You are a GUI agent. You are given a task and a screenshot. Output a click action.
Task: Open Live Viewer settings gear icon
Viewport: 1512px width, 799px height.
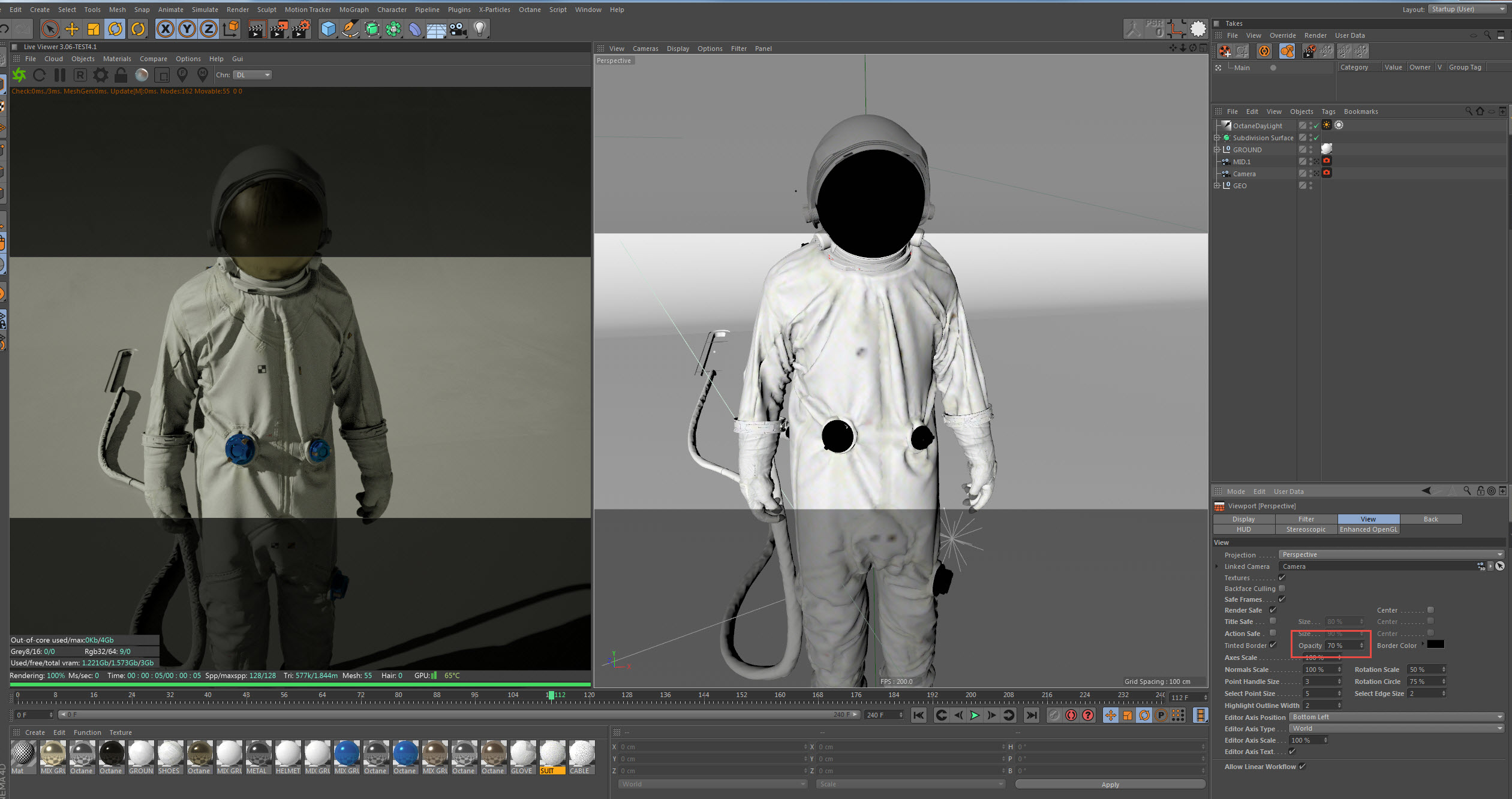[x=101, y=75]
